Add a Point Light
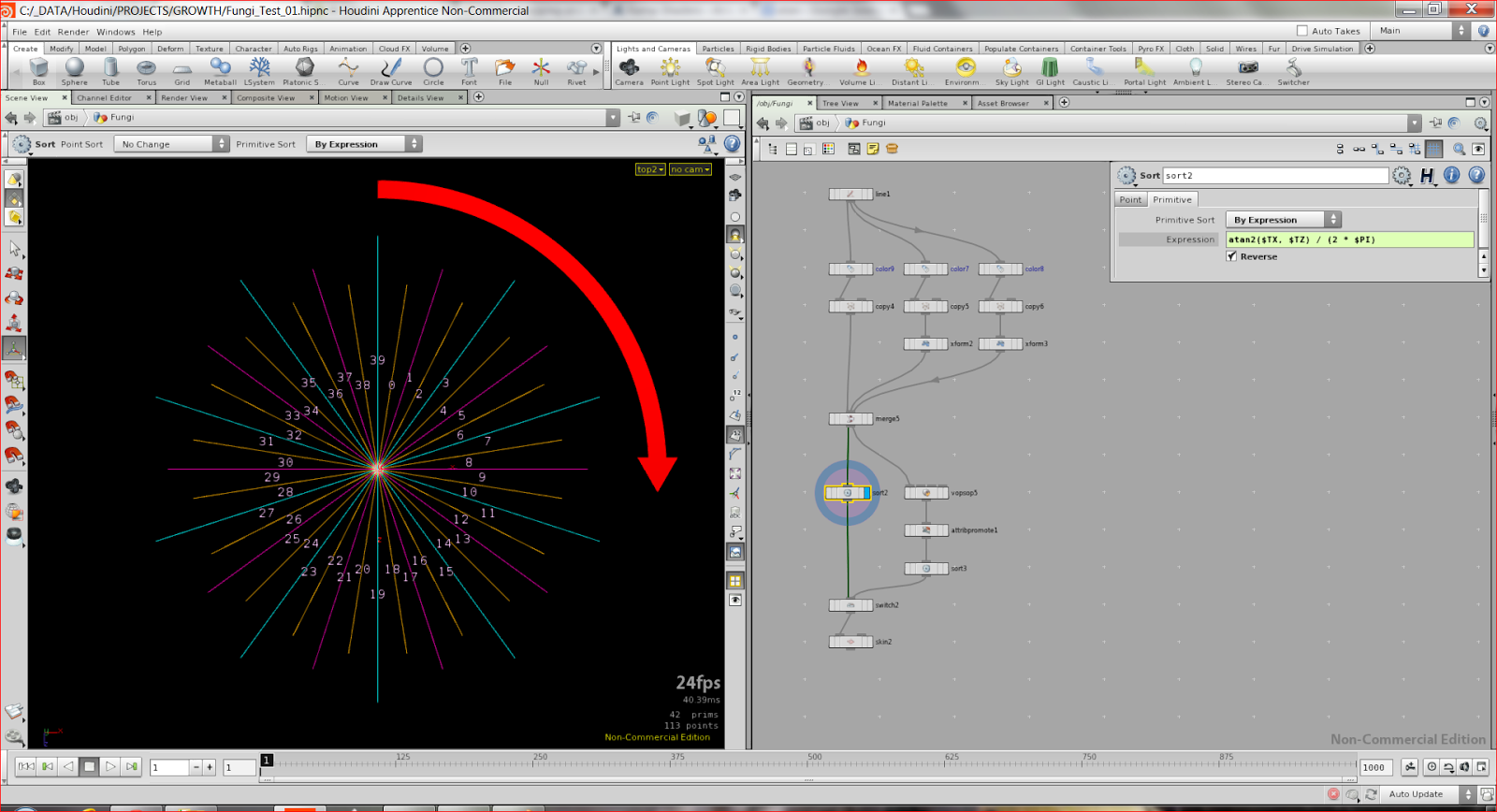 click(x=670, y=71)
